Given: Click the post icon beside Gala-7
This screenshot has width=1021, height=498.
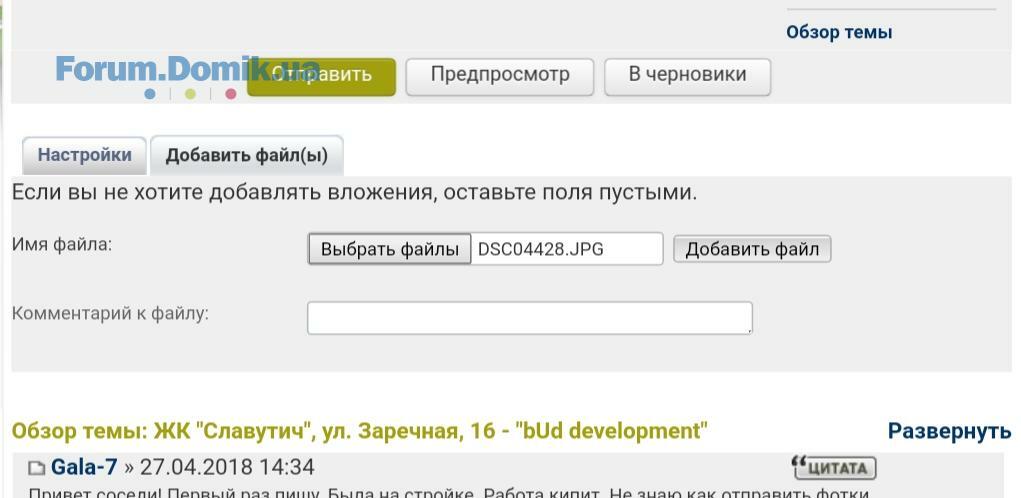Looking at the screenshot, I should click(x=36, y=468).
